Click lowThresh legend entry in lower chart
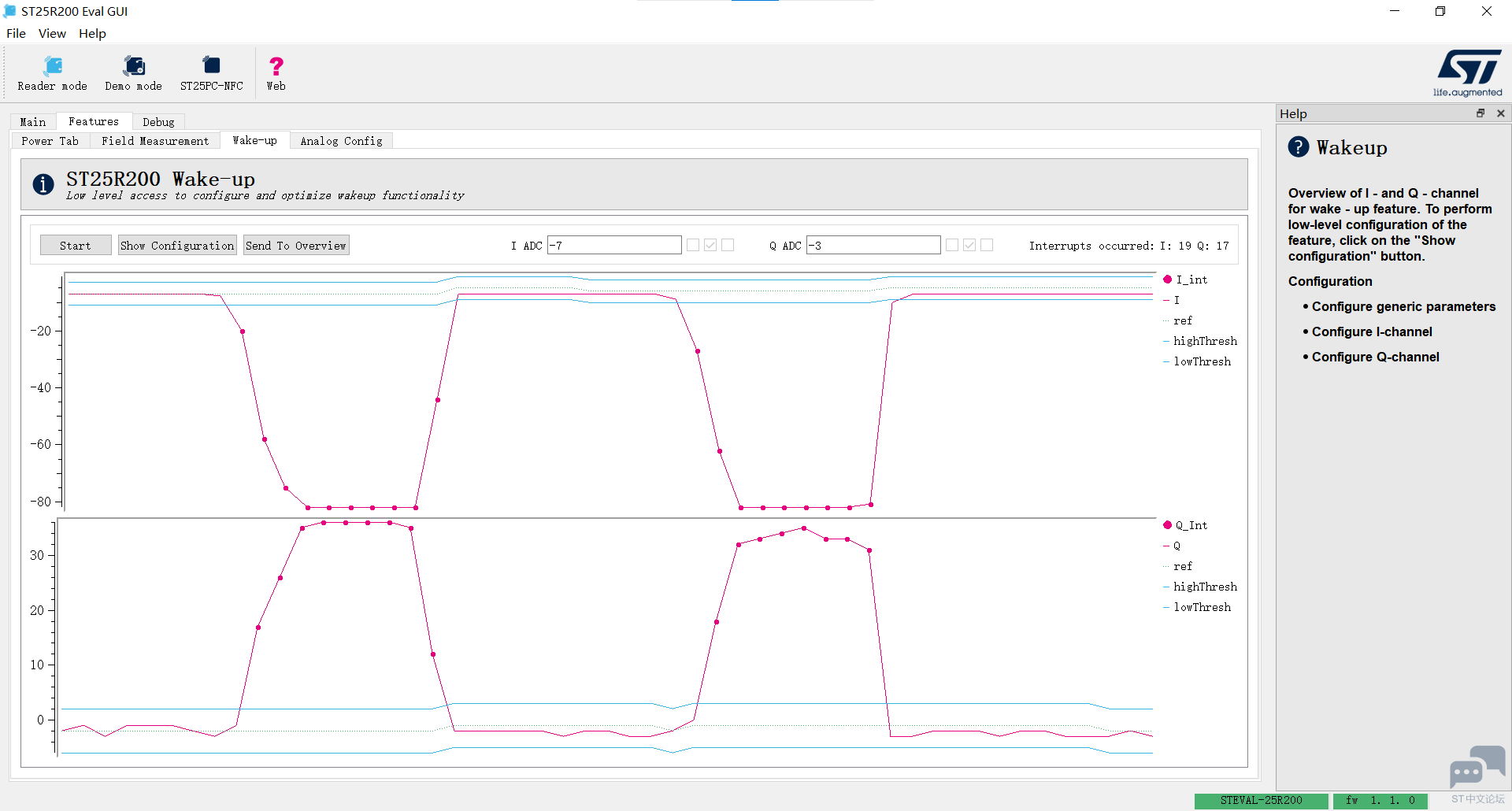 [x=1197, y=607]
